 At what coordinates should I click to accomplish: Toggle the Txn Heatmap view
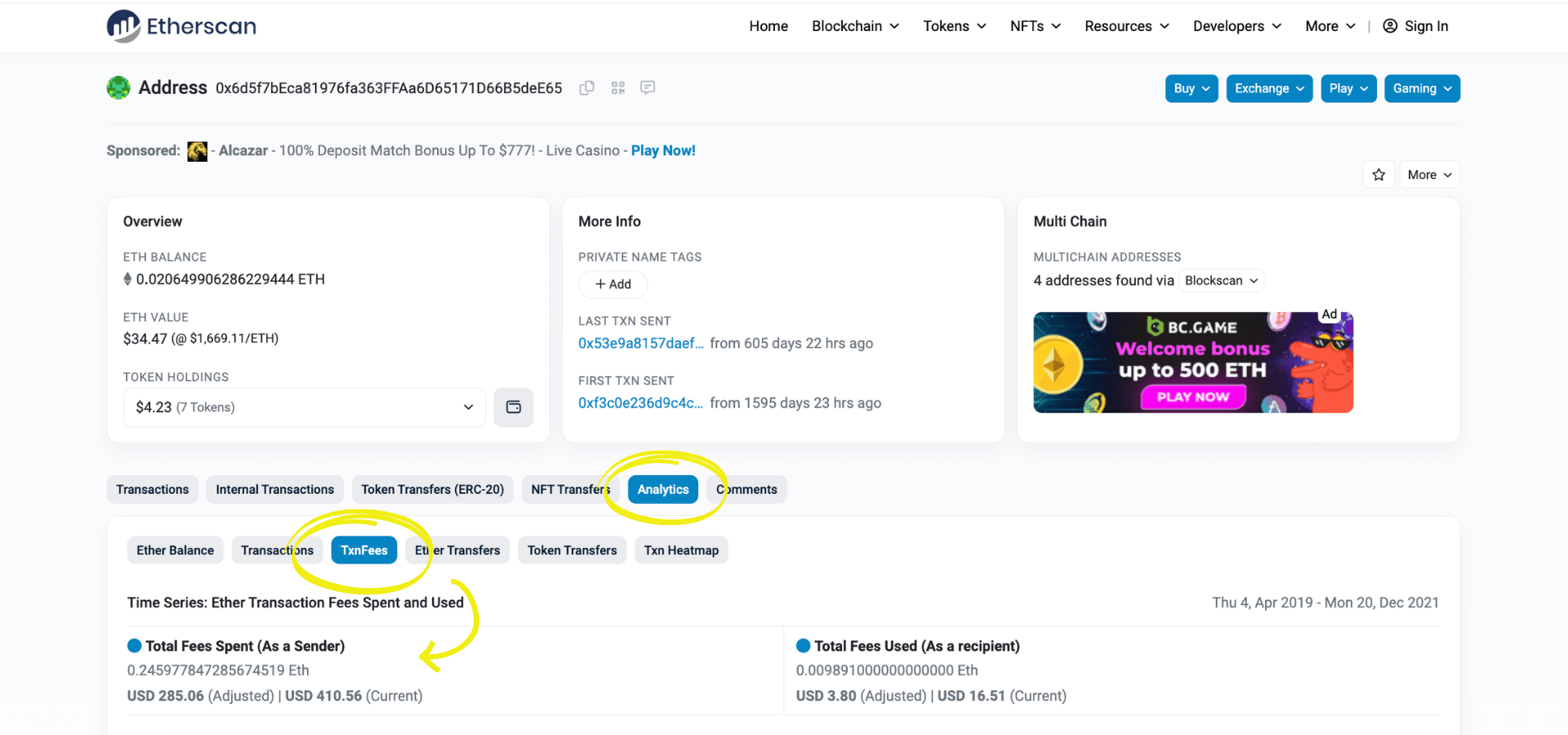tap(681, 550)
